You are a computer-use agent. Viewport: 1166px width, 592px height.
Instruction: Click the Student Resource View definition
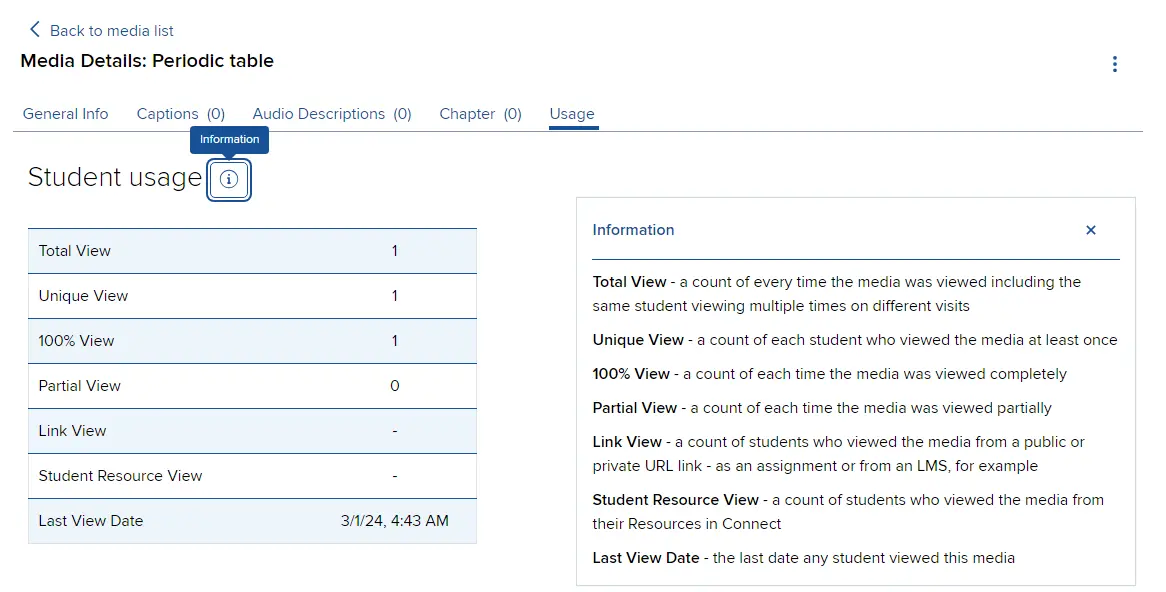[848, 512]
